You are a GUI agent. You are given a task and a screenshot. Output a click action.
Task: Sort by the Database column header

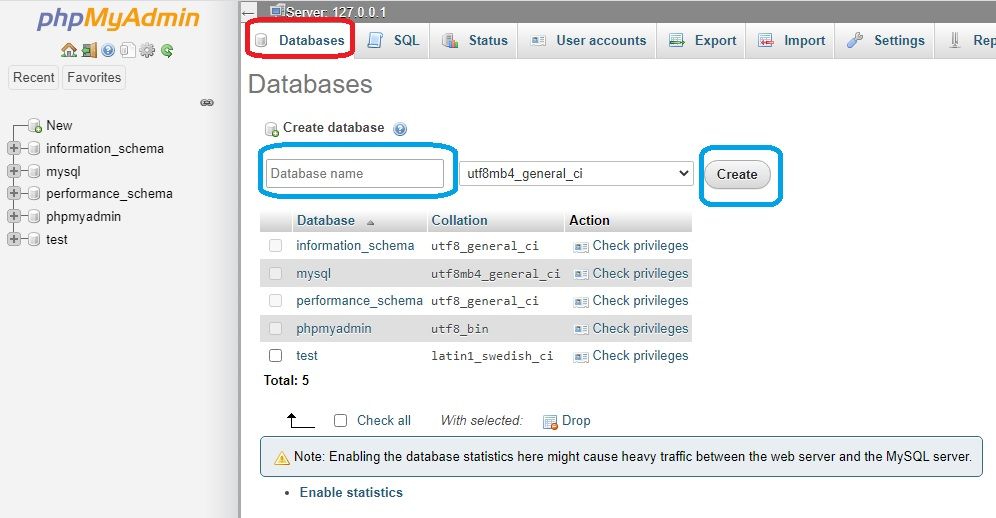(x=326, y=221)
